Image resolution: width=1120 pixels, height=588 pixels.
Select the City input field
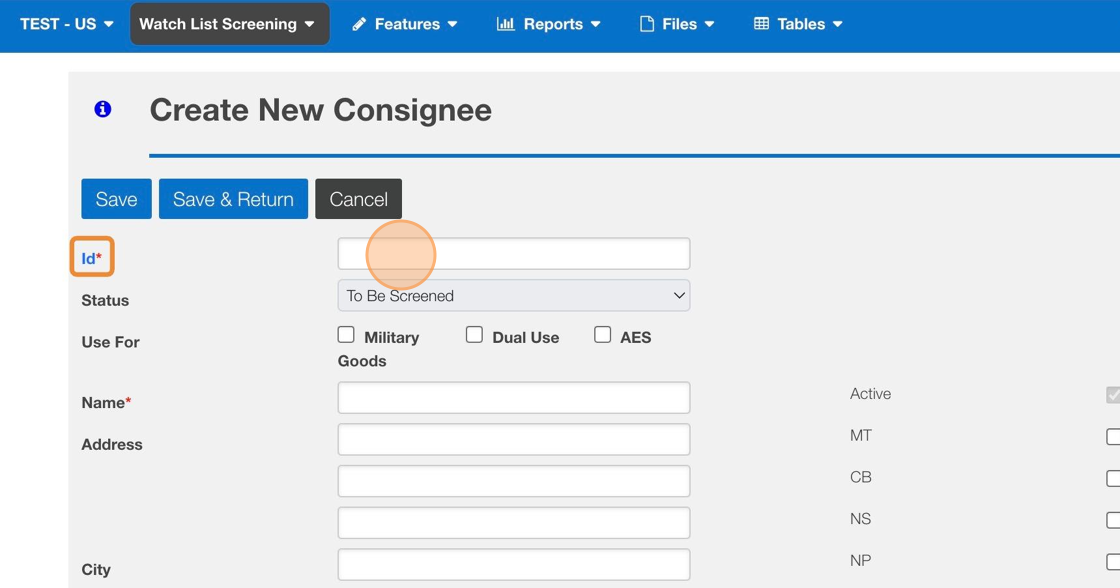[x=514, y=565]
